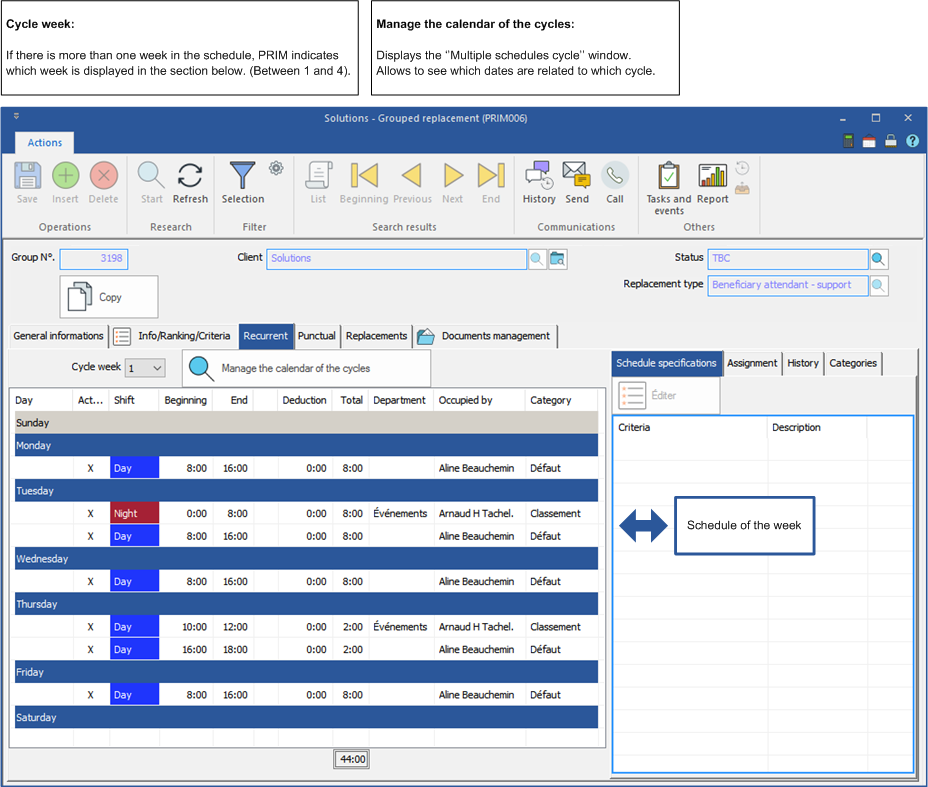
Task: Show the search results List
Action: click(x=318, y=176)
